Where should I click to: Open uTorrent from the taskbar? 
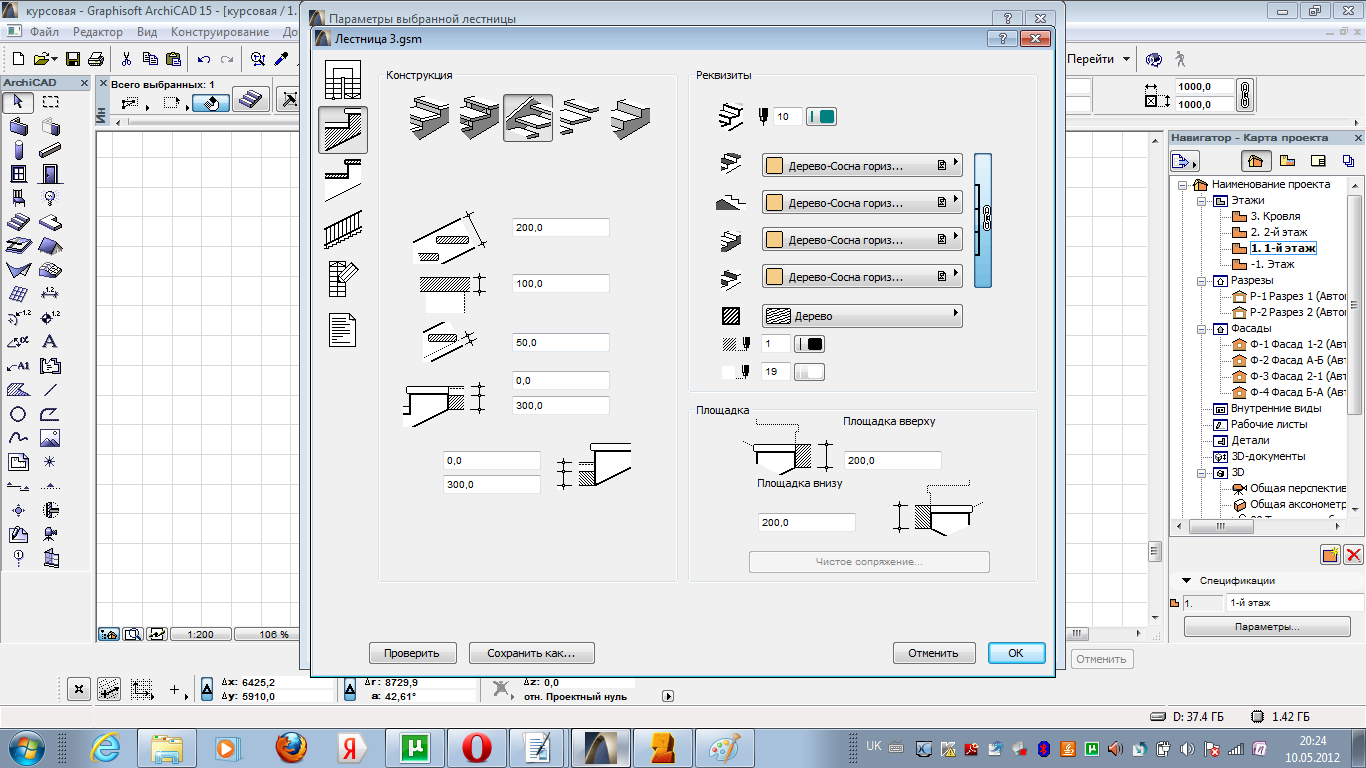[x=414, y=747]
